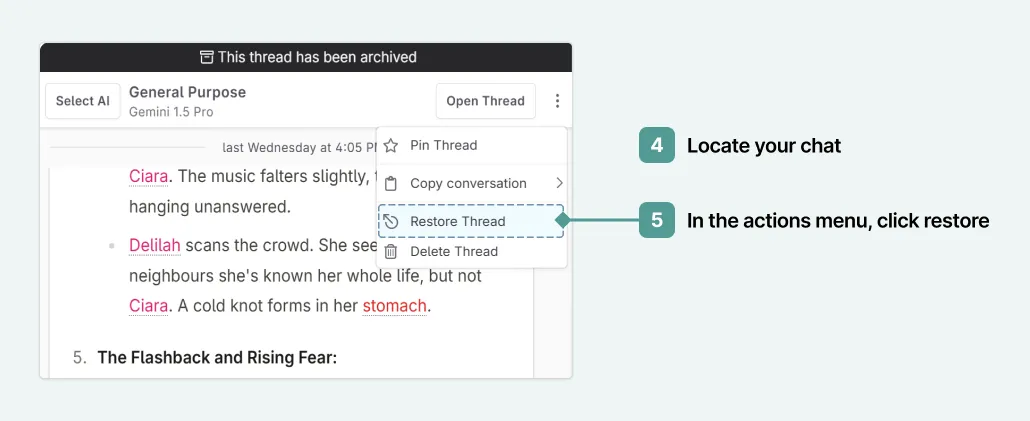The image size is (1030, 421).
Task: Click the step 4 number badge
Action: point(657,146)
